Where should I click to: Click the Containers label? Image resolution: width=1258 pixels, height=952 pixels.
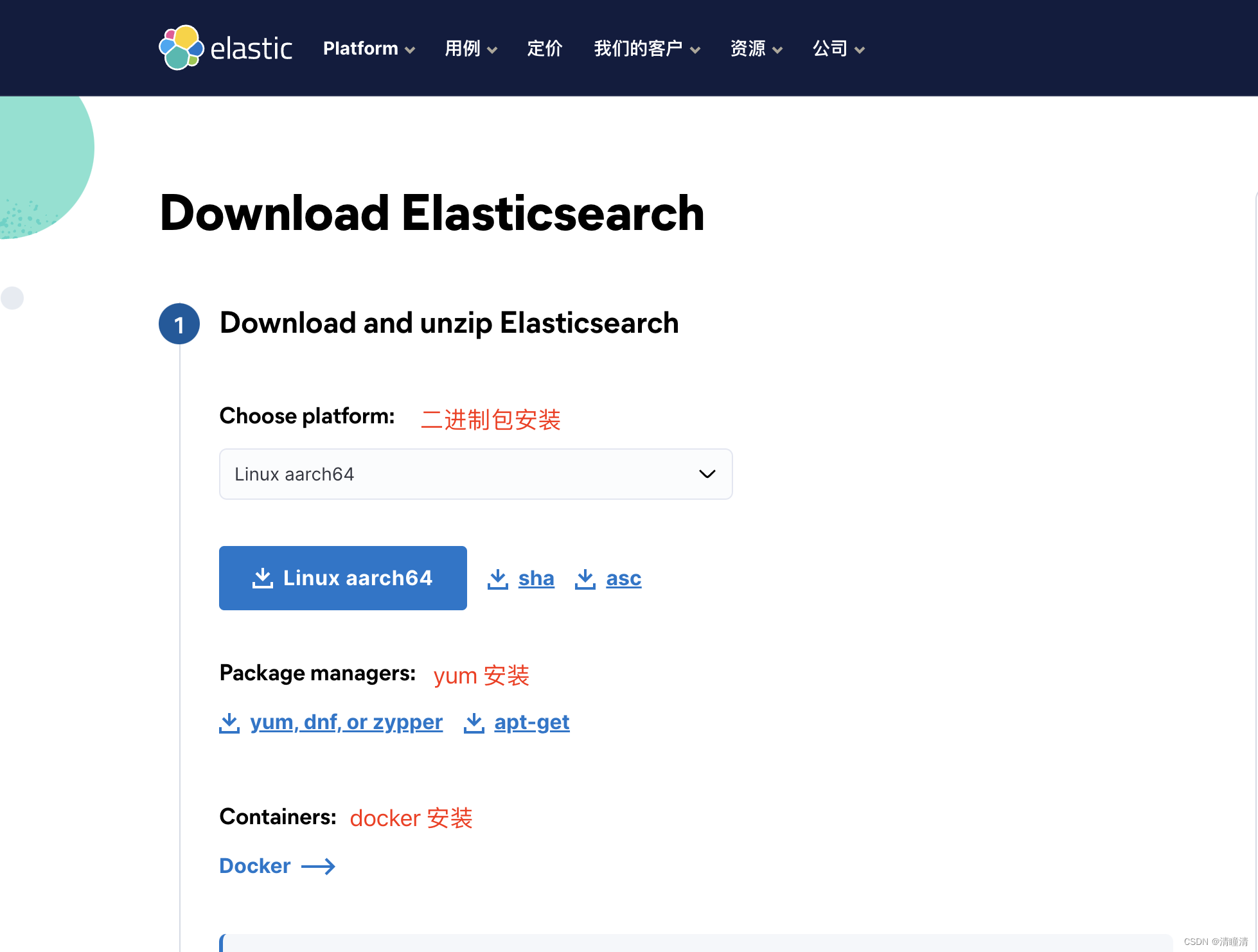278,816
